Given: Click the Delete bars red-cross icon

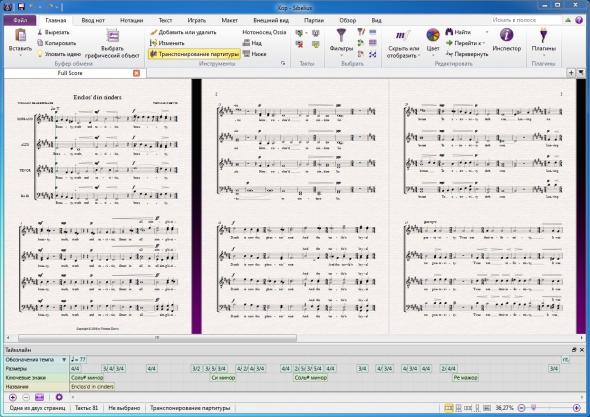Looking at the screenshot, I should point(300,45).
